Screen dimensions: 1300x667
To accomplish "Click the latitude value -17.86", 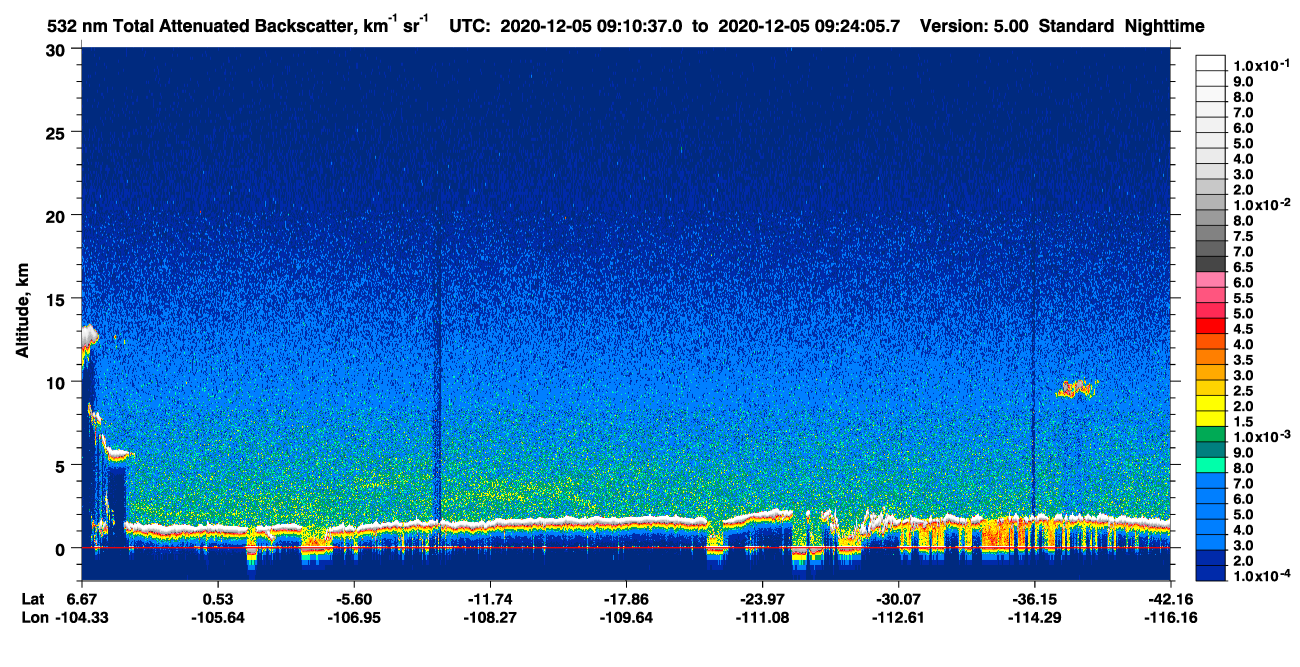I will [x=625, y=598].
